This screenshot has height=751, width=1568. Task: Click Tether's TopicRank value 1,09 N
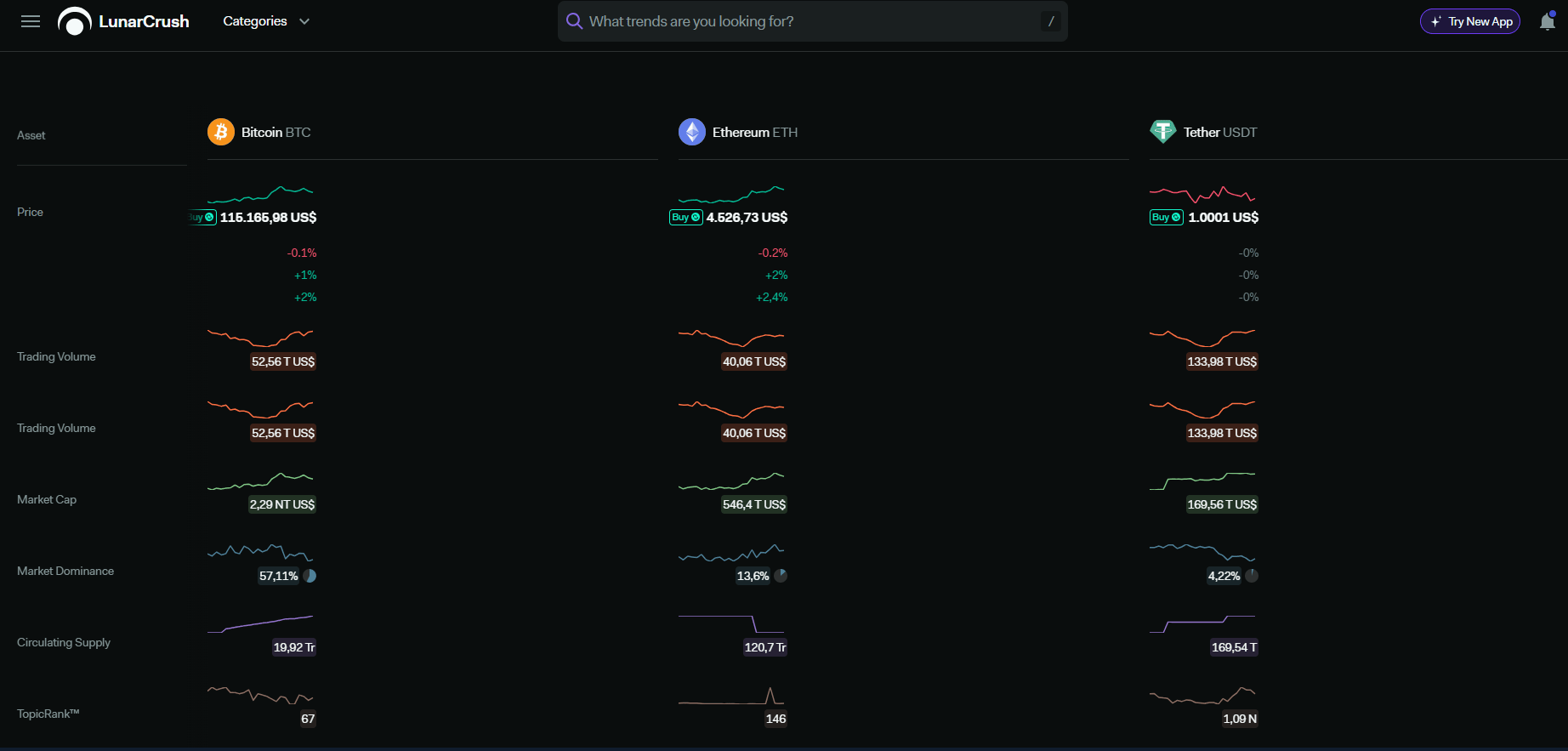tap(1240, 719)
